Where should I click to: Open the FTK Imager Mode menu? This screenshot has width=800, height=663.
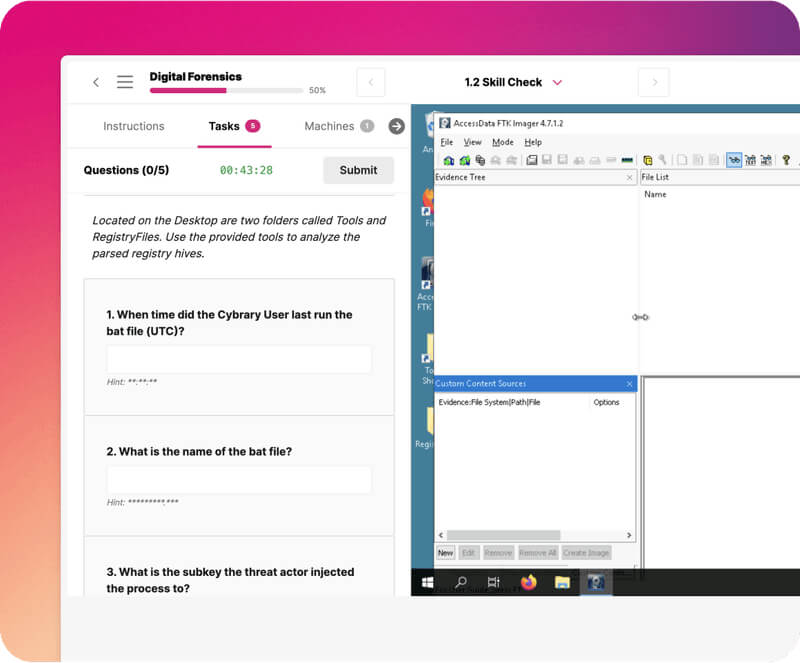click(503, 142)
